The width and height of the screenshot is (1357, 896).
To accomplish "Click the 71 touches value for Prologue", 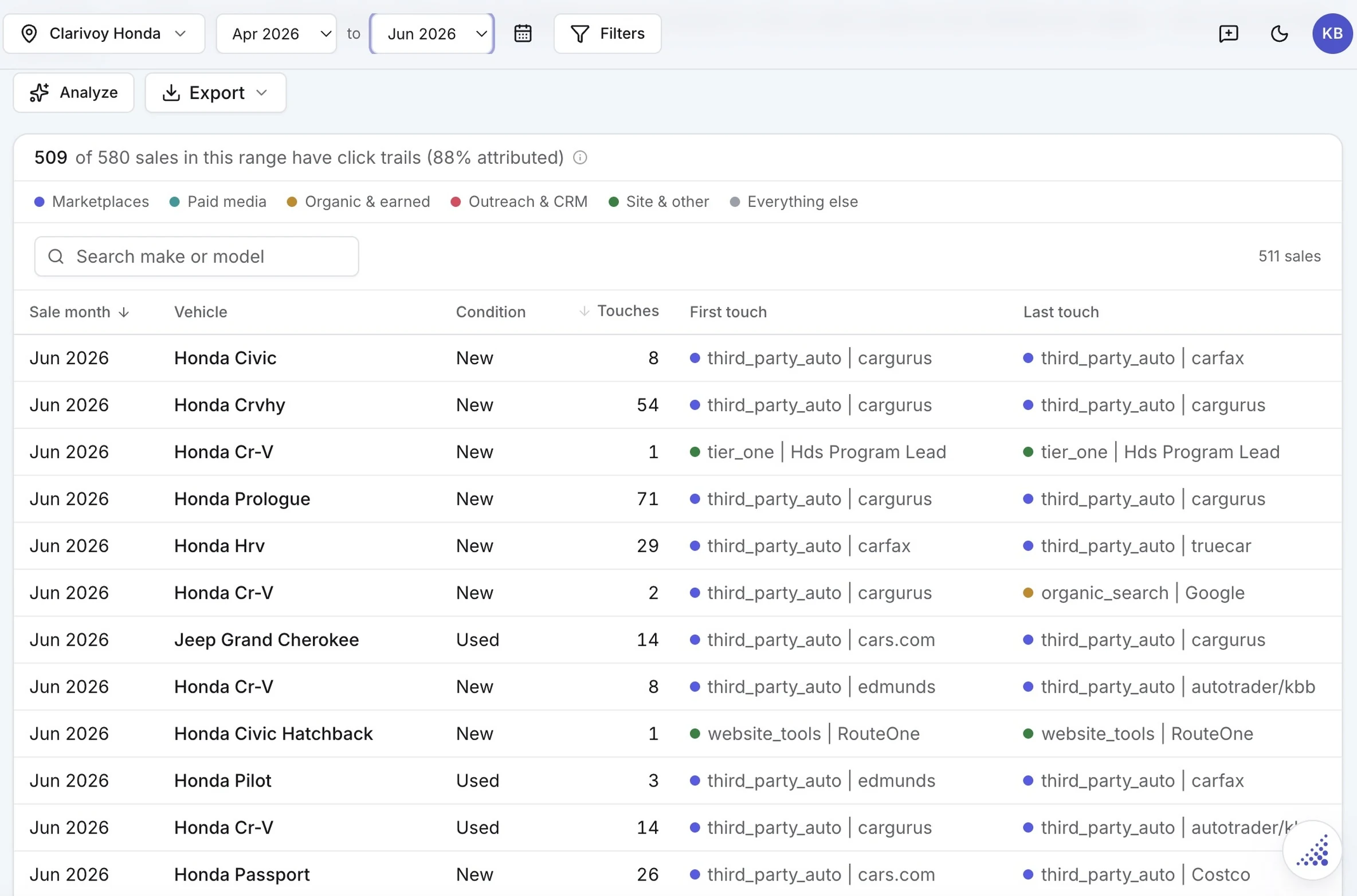I will tap(648, 499).
